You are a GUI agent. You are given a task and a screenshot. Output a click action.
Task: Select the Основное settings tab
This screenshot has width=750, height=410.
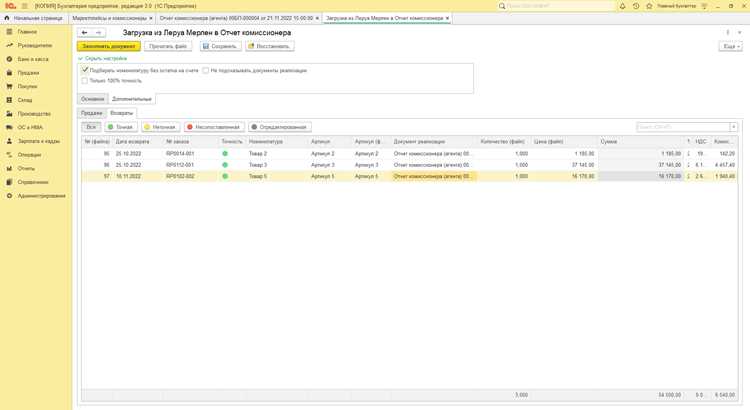click(x=92, y=99)
